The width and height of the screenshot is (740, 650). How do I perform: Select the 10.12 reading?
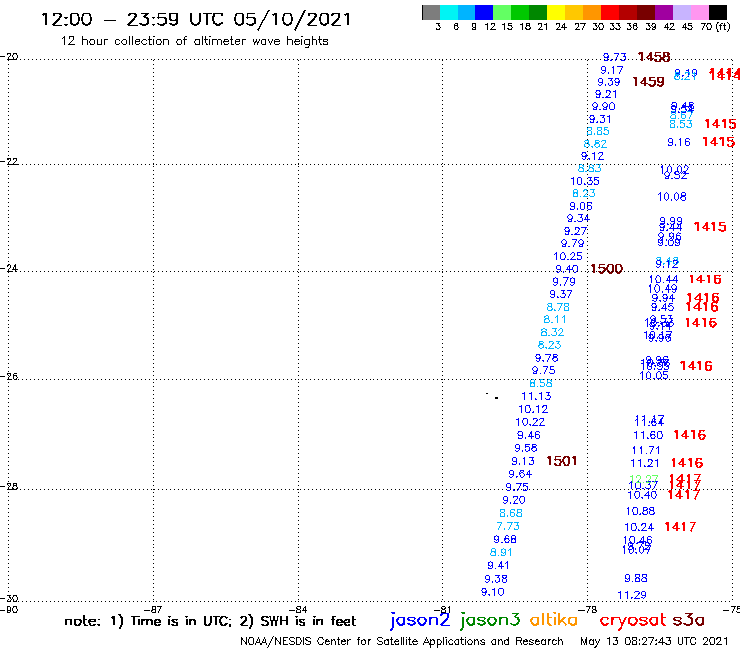tap(533, 409)
